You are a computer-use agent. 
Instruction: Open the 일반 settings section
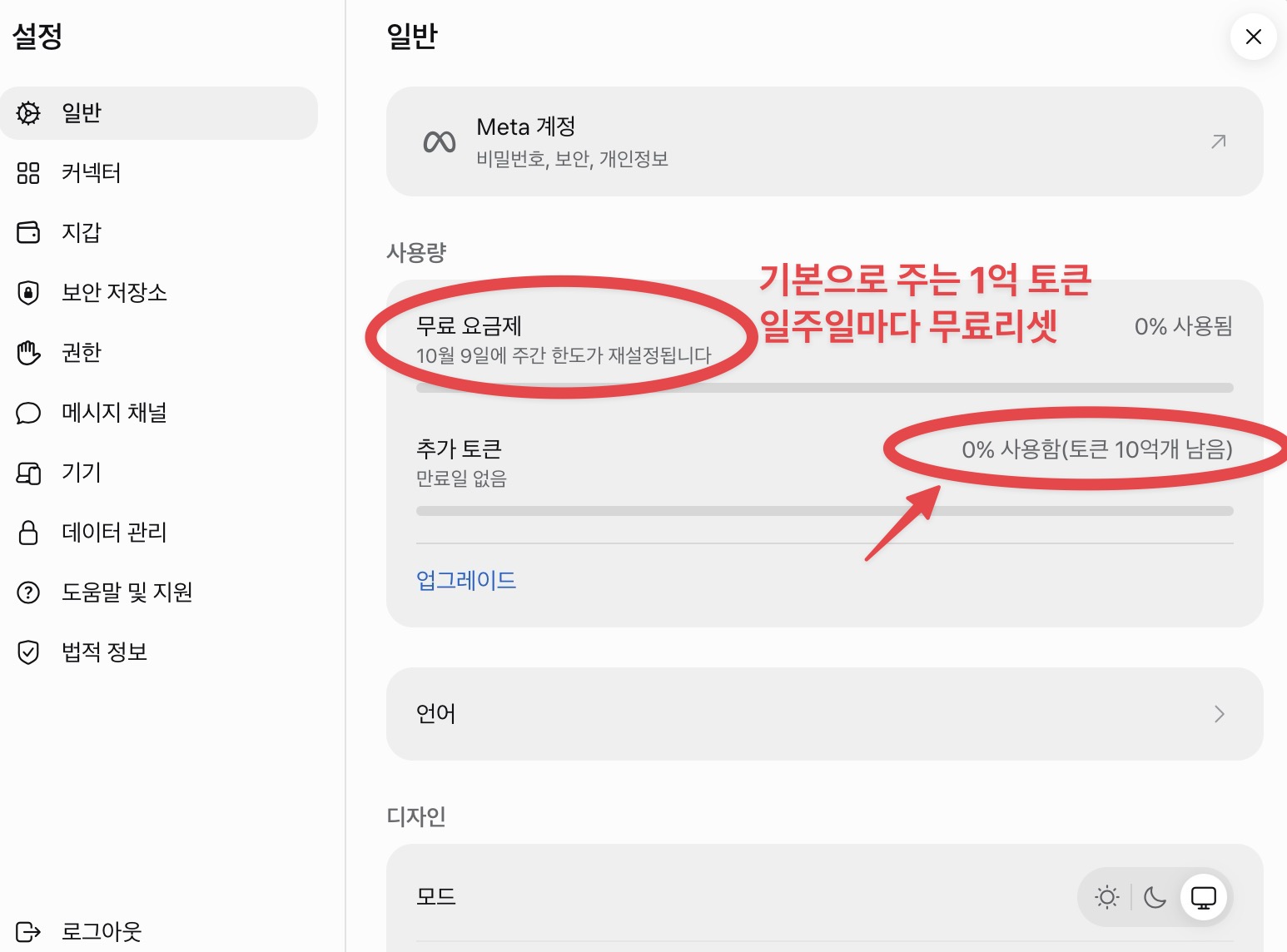pos(159,113)
